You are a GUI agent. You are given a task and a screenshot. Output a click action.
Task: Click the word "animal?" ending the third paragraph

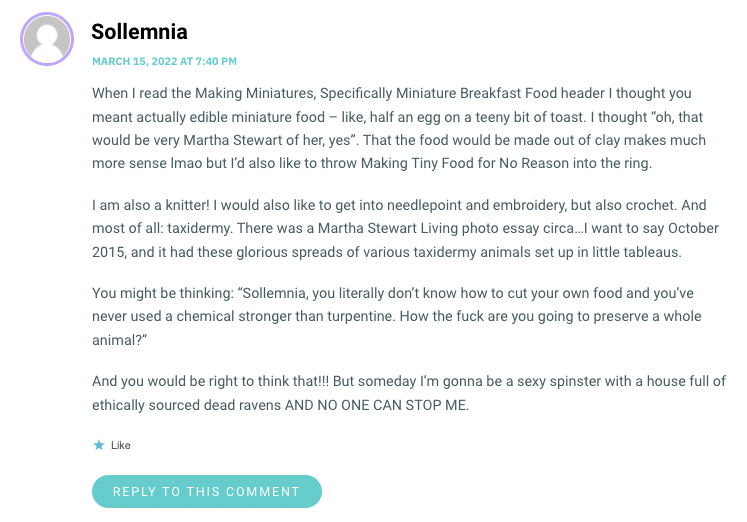pos(120,340)
